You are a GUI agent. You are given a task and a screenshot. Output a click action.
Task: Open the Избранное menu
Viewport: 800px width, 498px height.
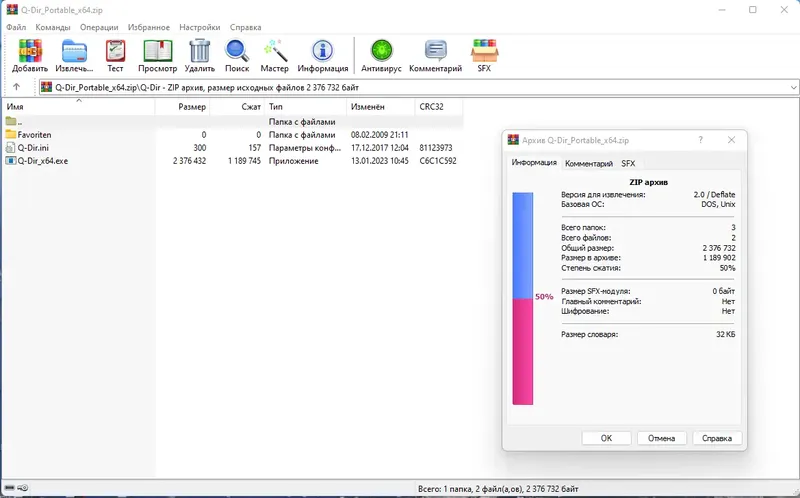click(x=149, y=27)
